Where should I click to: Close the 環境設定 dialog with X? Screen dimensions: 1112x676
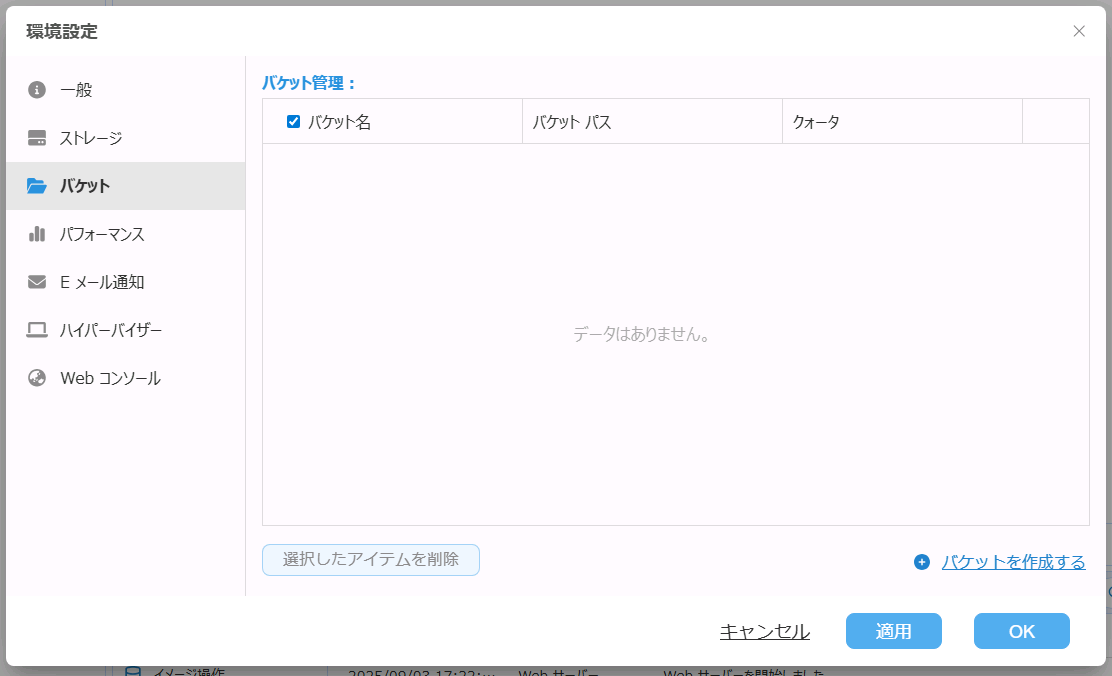(x=1079, y=31)
